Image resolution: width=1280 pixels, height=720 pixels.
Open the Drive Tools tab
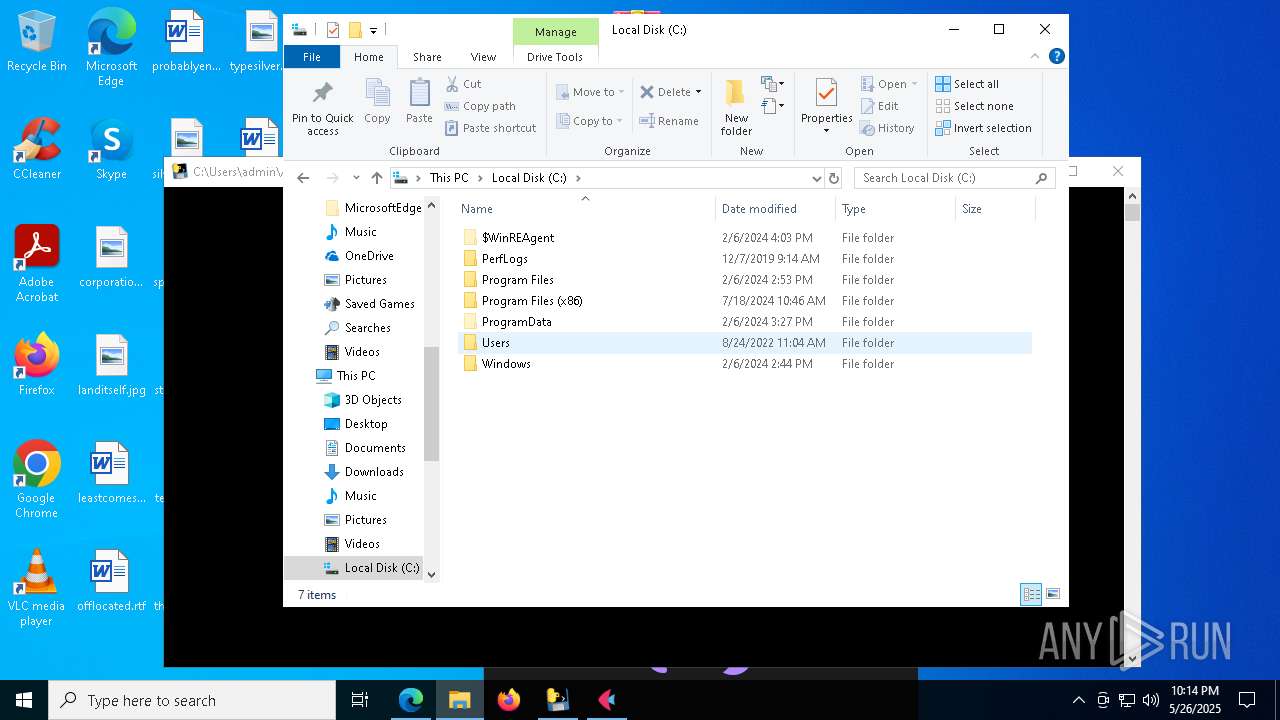pyautogui.click(x=555, y=57)
